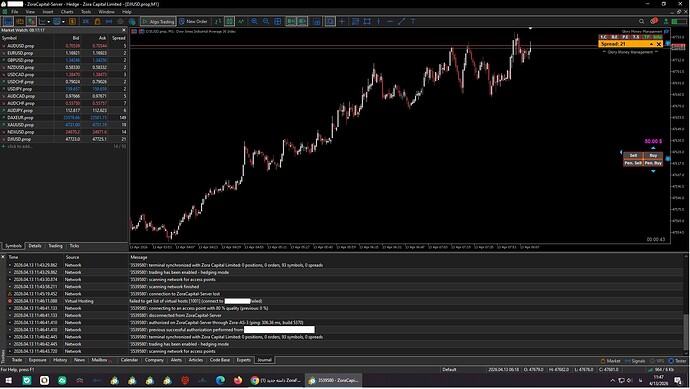The image size is (690, 389).
Task: Open Navigator folder icon
Action: 20,21
